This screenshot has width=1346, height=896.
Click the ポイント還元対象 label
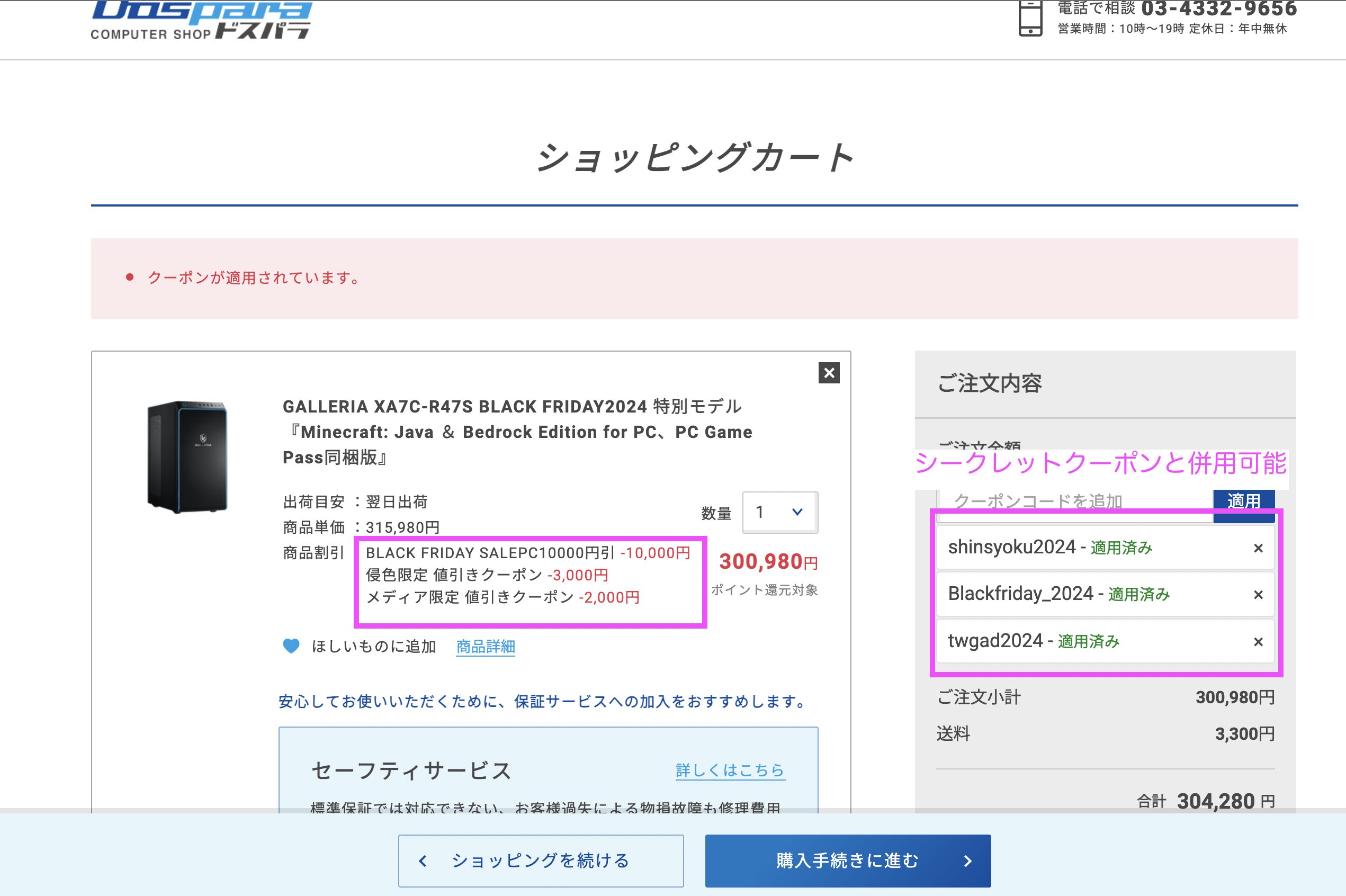point(765,590)
